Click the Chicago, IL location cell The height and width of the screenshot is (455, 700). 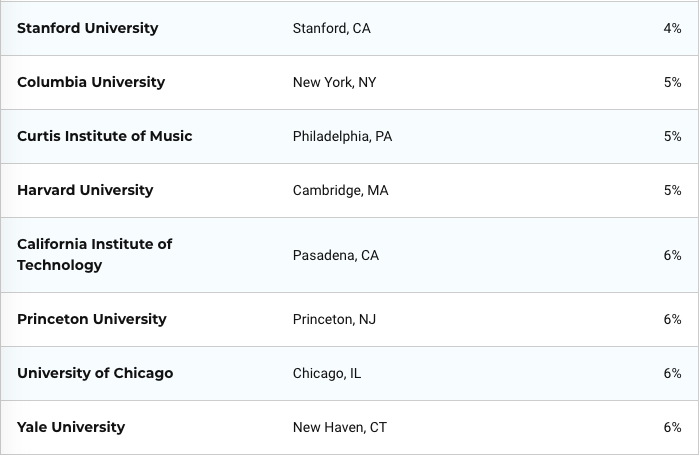point(327,374)
